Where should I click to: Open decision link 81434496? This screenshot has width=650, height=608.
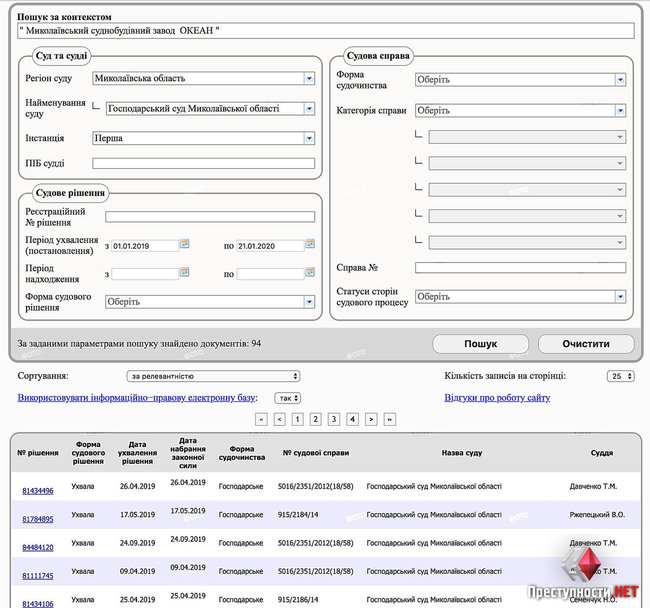tap(38, 491)
